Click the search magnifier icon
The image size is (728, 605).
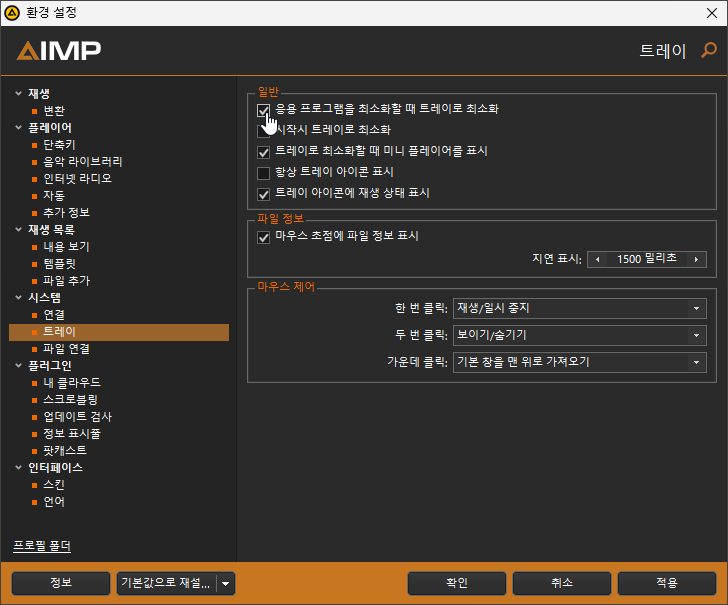pyautogui.click(x=709, y=50)
